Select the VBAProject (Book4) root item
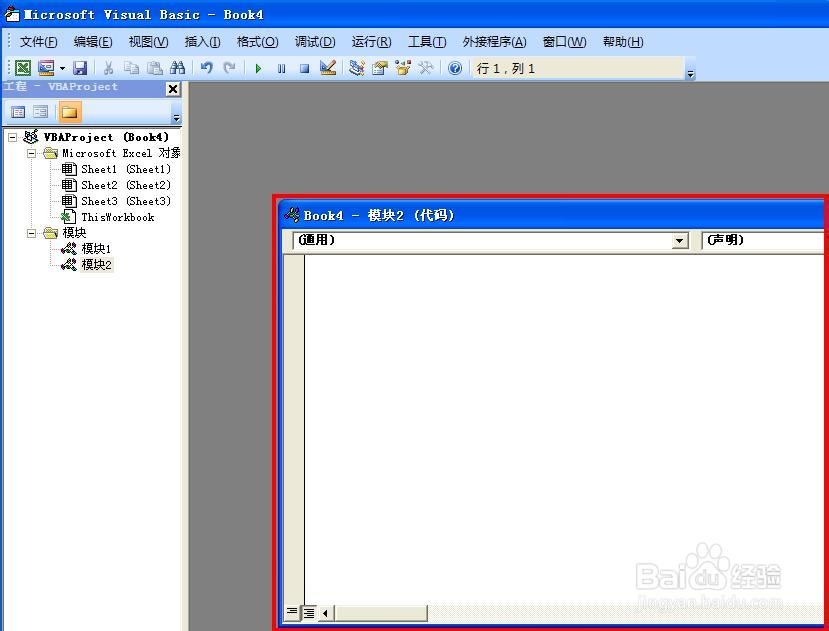This screenshot has height=631, width=829. [x=106, y=138]
